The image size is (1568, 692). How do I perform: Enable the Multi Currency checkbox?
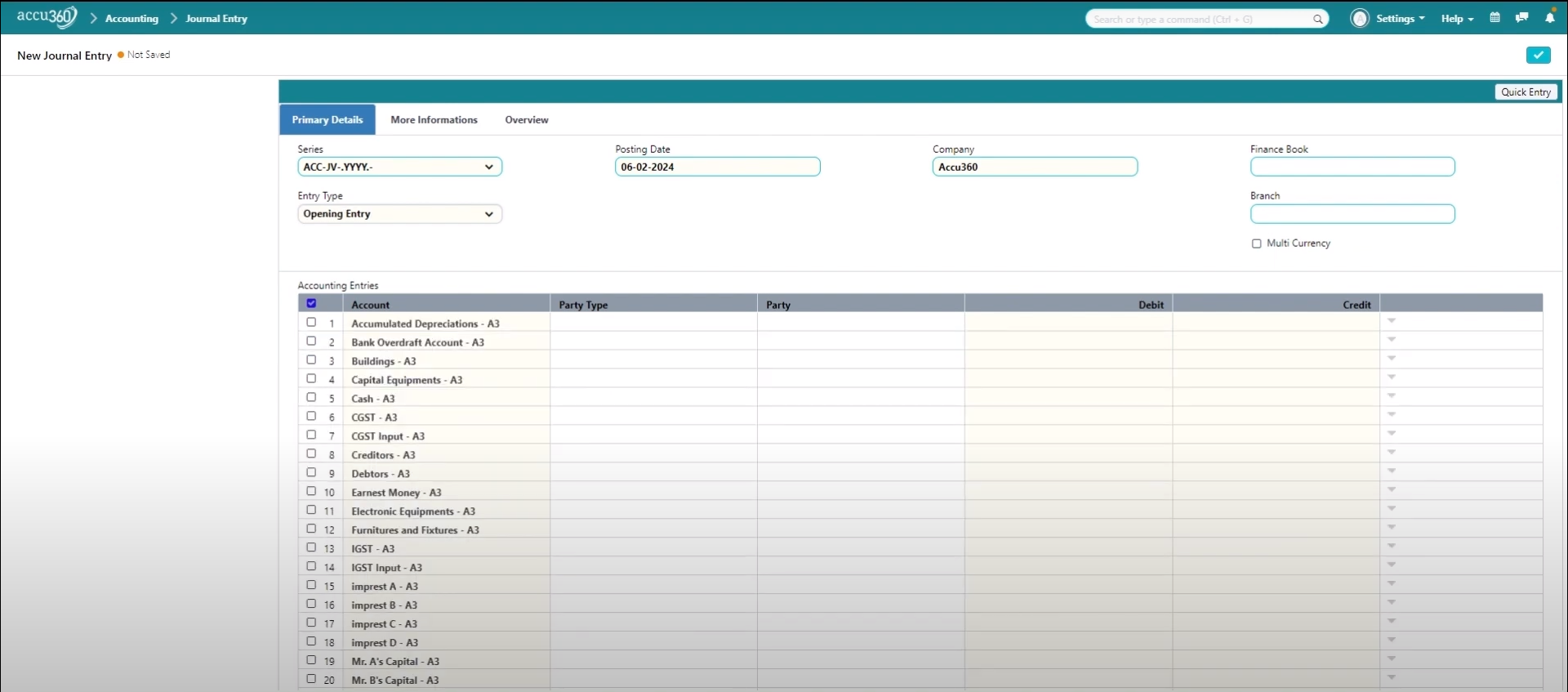click(1256, 243)
